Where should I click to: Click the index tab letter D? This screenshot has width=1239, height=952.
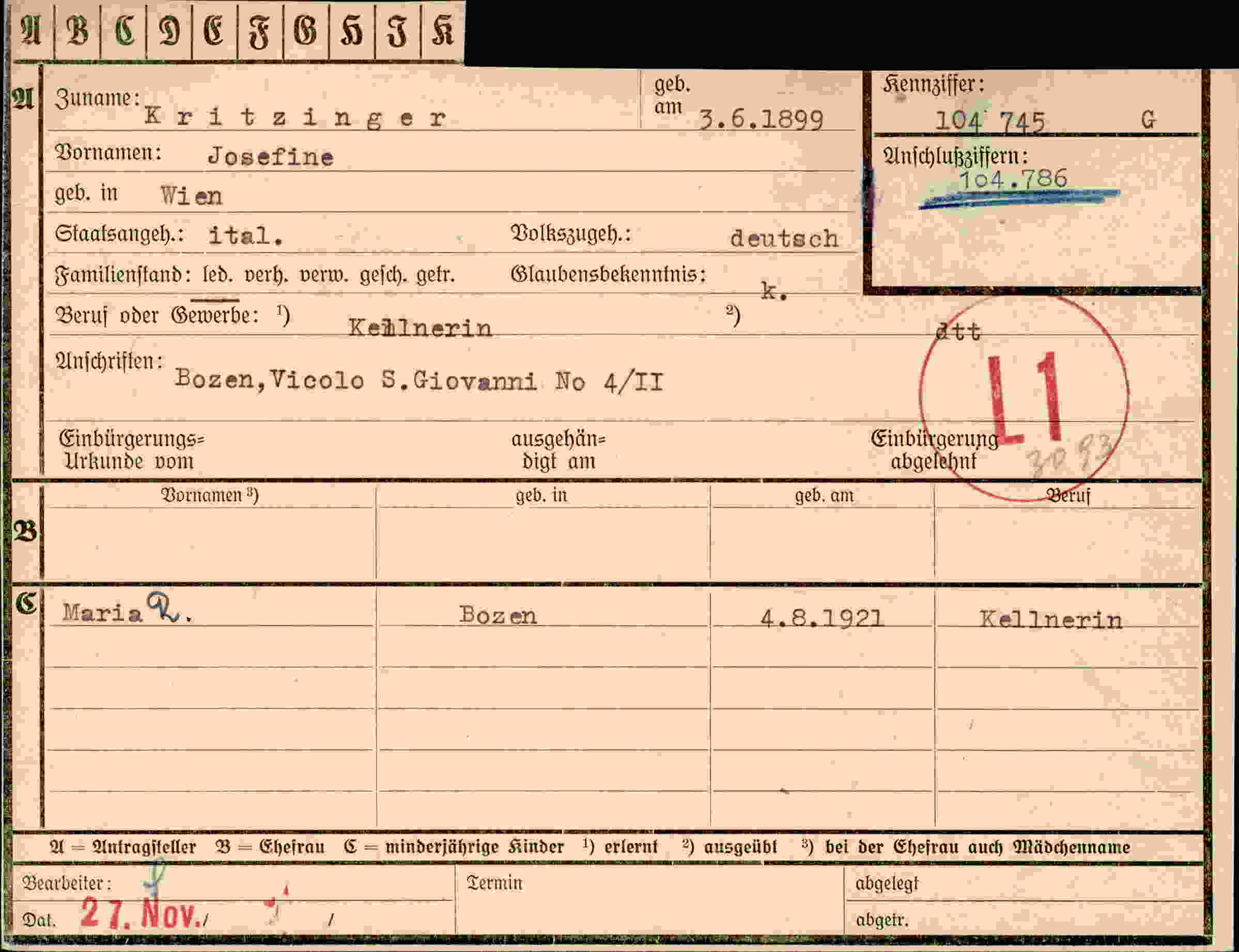169,30
